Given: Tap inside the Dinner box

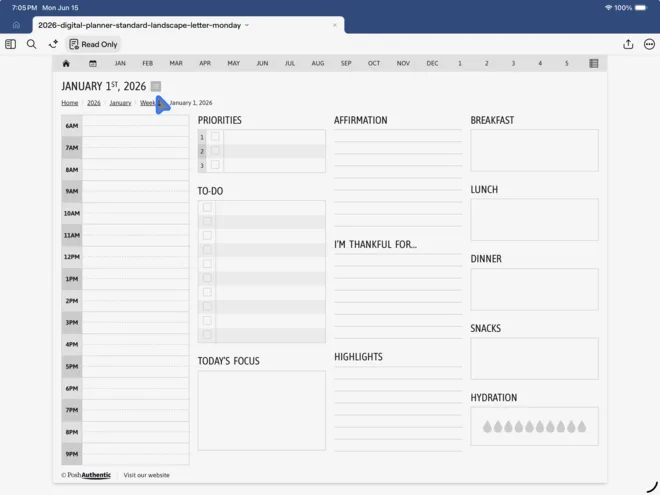Looking at the screenshot, I should [534, 289].
